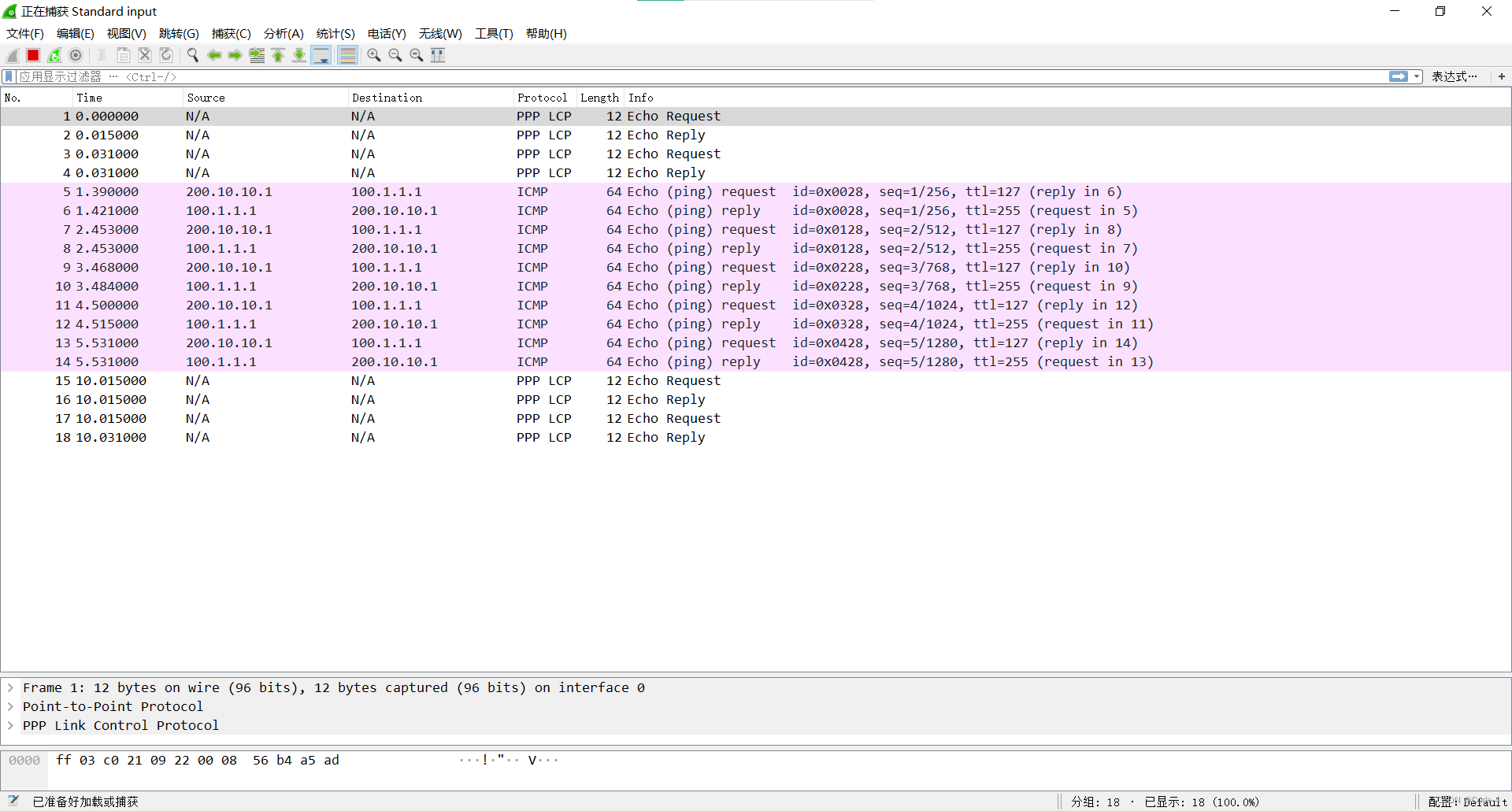Expand the Point-to-Point Protocol tree row
This screenshot has width=1512, height=811.
coord(11,706)
